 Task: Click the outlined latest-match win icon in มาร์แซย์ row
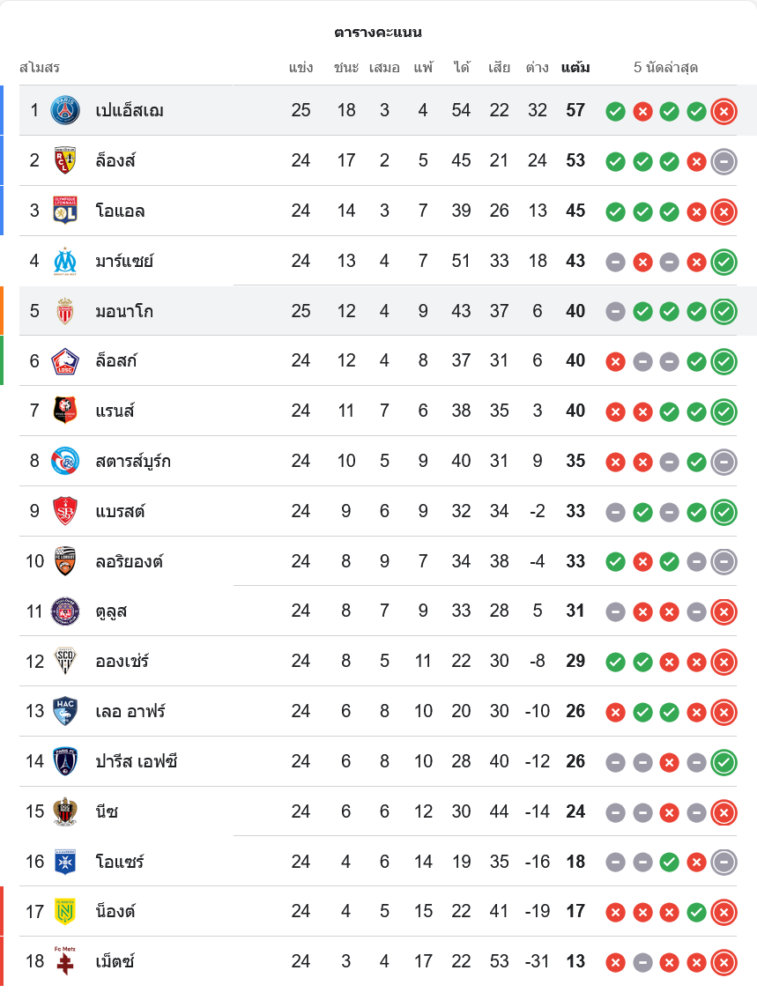tap(724, 262)
